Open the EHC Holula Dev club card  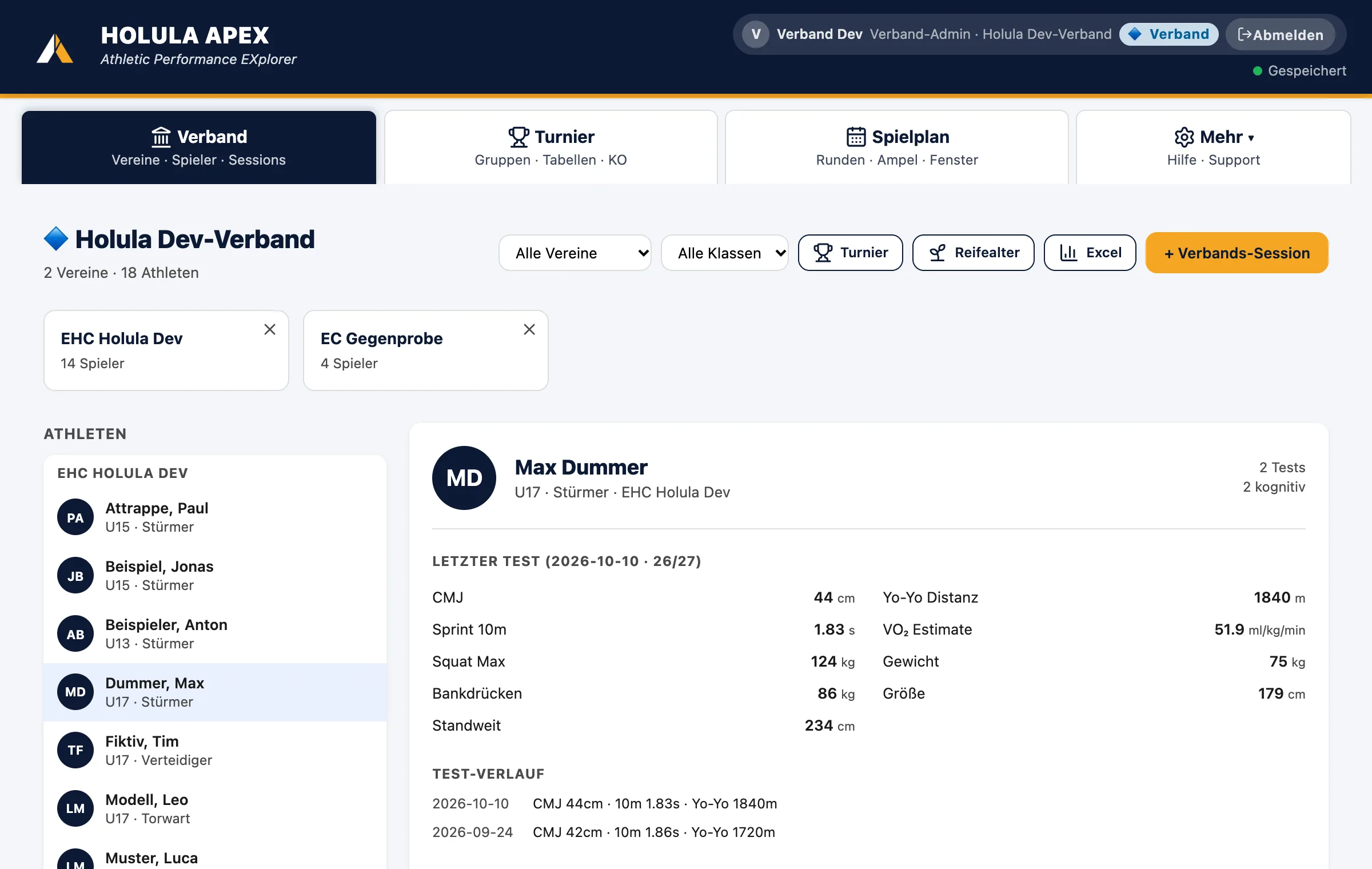click(x=166, y=350)
